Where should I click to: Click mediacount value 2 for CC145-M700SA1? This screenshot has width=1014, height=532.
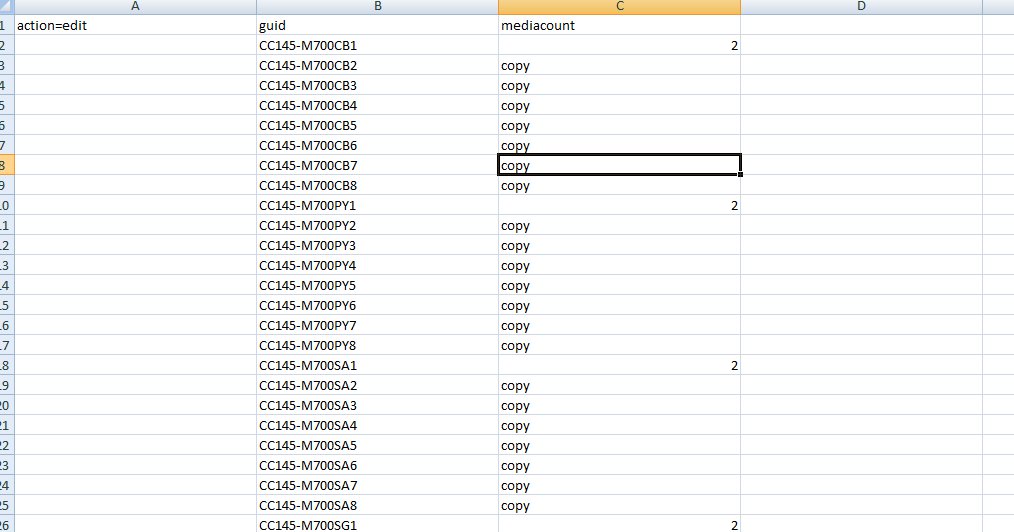click(x=620, y=365)
